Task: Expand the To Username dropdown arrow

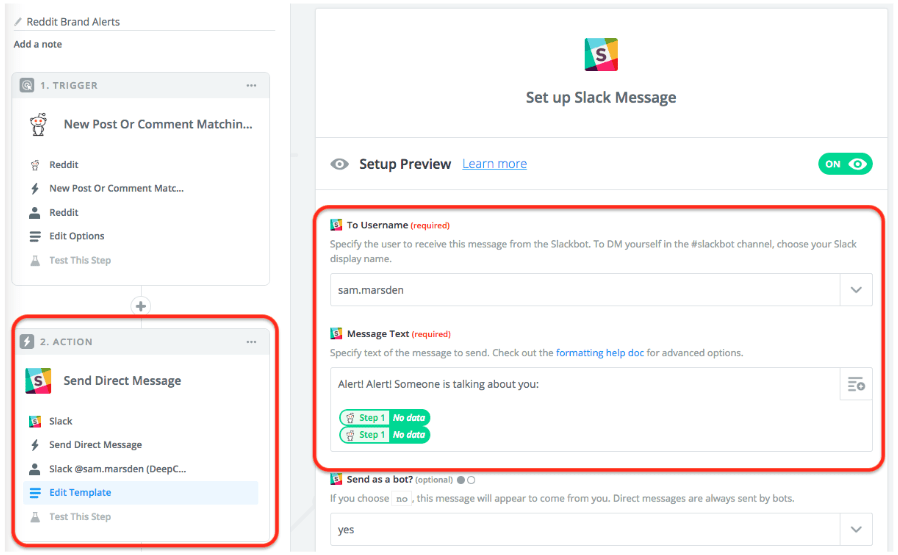Action: (856, 290)
